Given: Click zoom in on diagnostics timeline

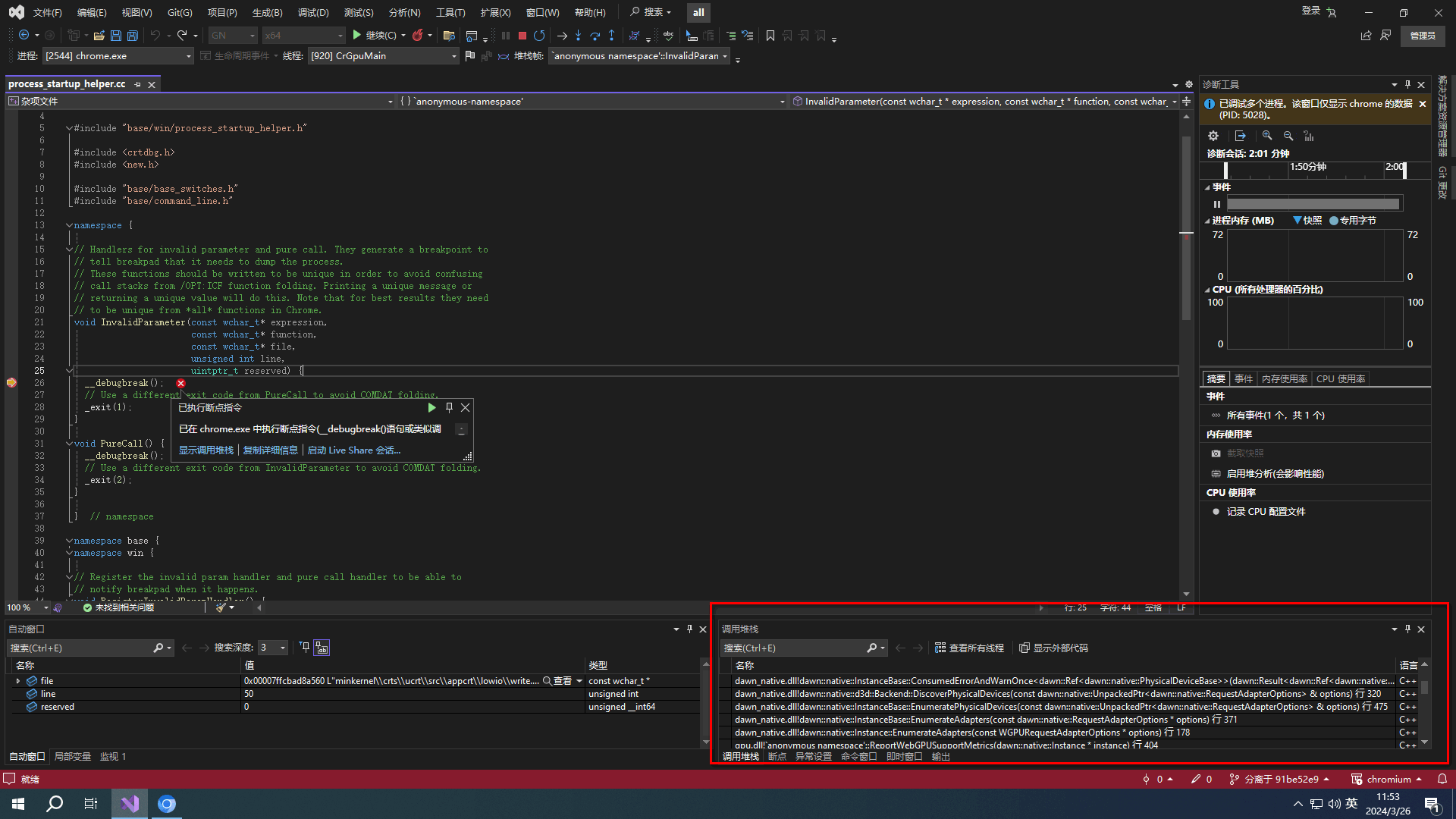Looking at the screenshot, I should pos(1267,136).
